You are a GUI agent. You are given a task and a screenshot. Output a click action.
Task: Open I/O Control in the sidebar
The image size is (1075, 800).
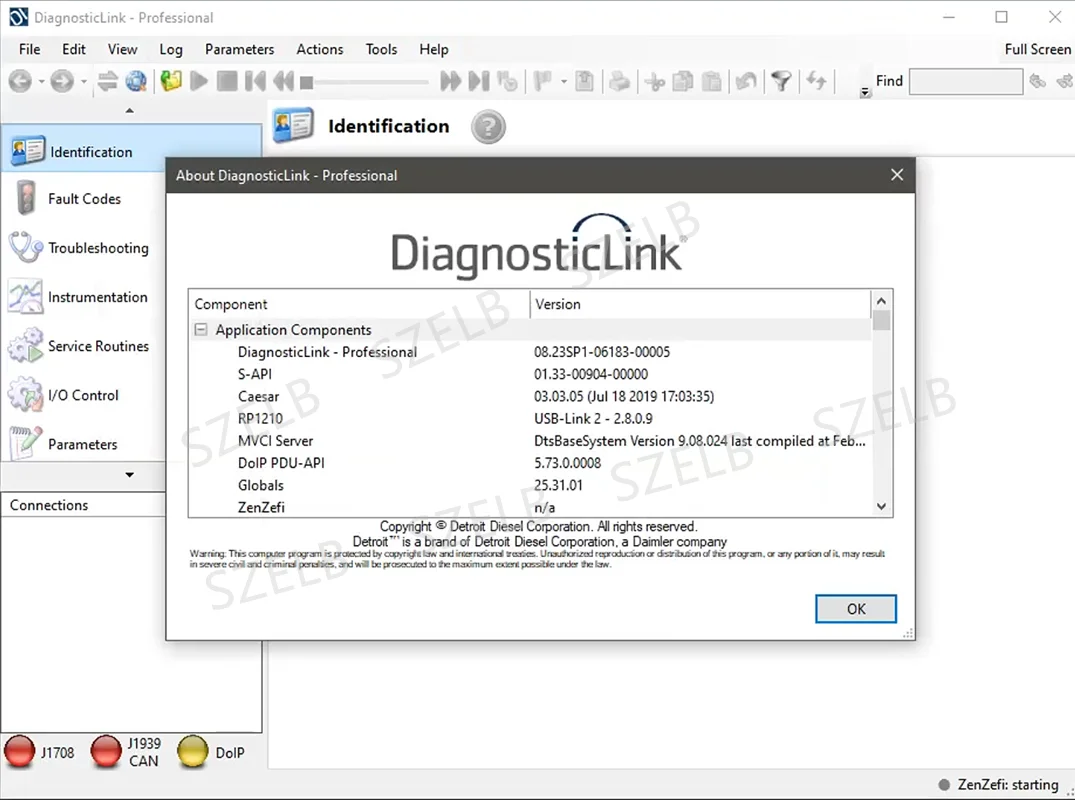point(84,396)
